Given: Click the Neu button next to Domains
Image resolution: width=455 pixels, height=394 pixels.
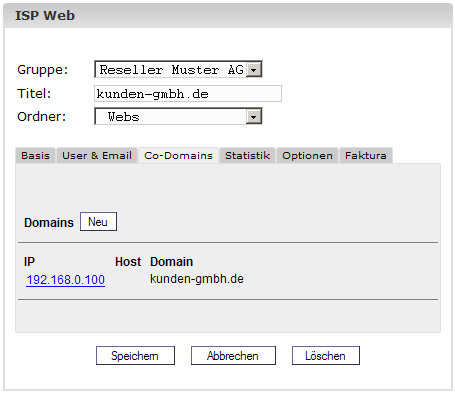Looking at the screenshot, I should pos(98,222).
